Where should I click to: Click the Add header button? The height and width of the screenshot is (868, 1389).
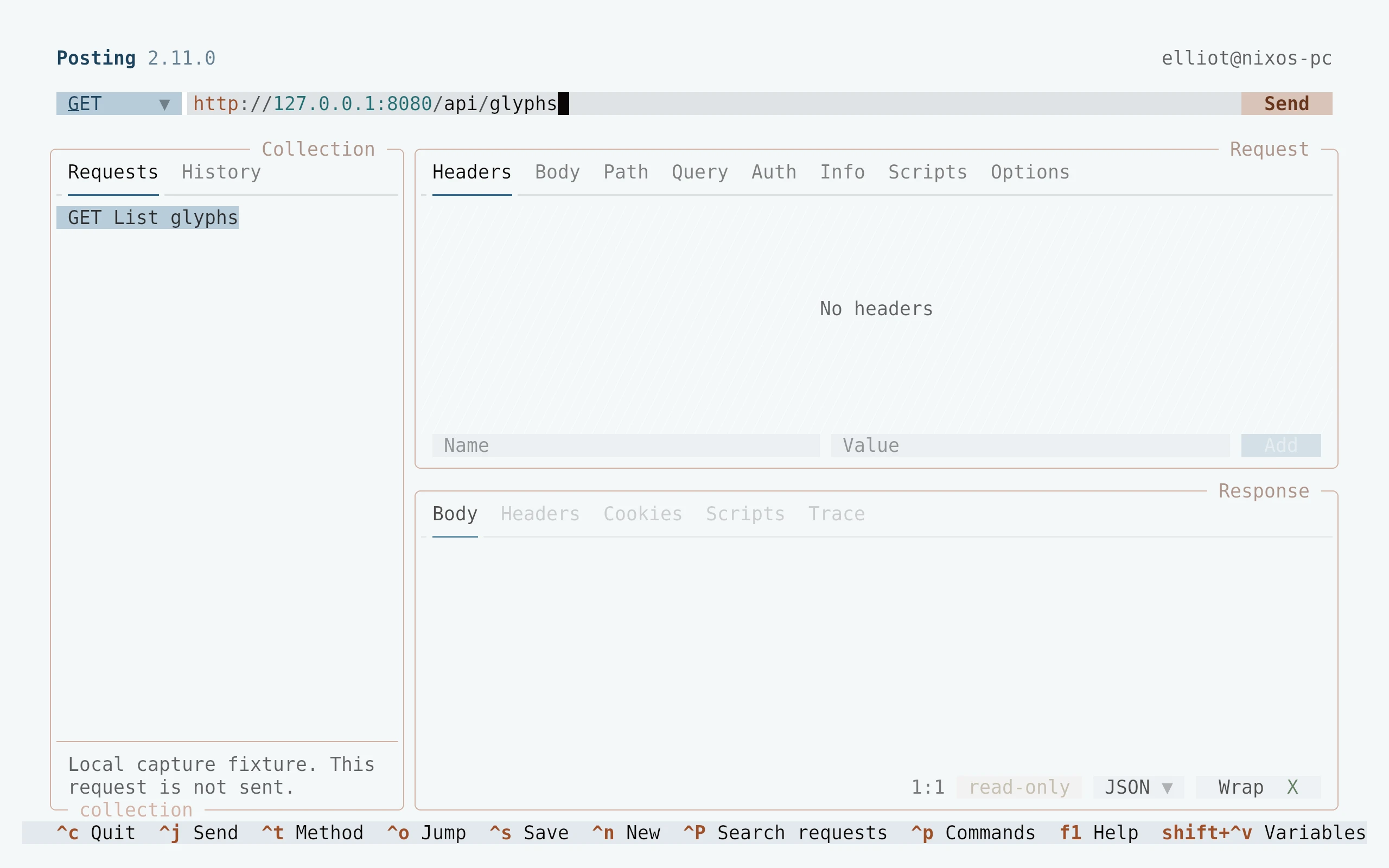tap(1281, 445)
